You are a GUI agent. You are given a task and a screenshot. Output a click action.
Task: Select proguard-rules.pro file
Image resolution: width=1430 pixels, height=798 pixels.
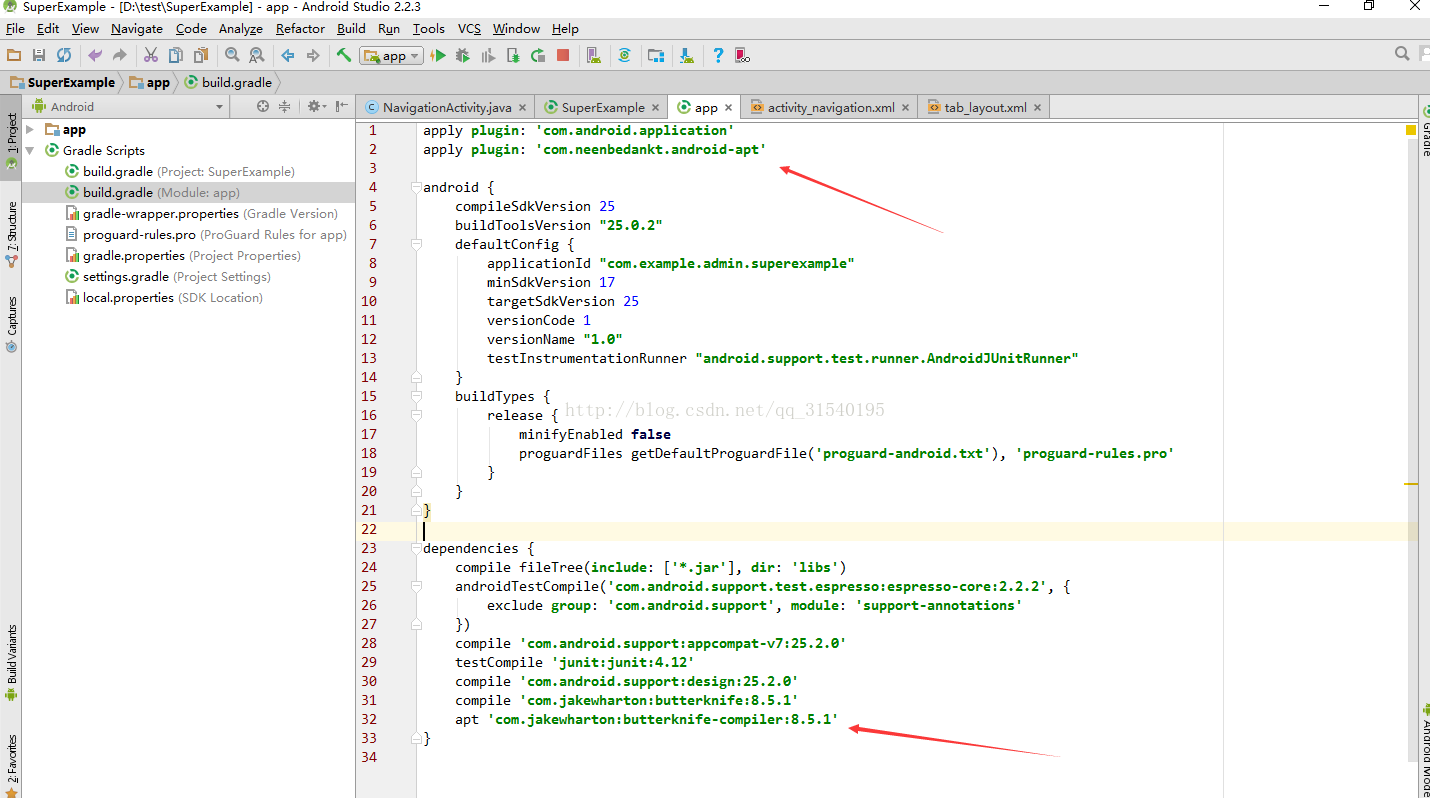click(206, 234)
